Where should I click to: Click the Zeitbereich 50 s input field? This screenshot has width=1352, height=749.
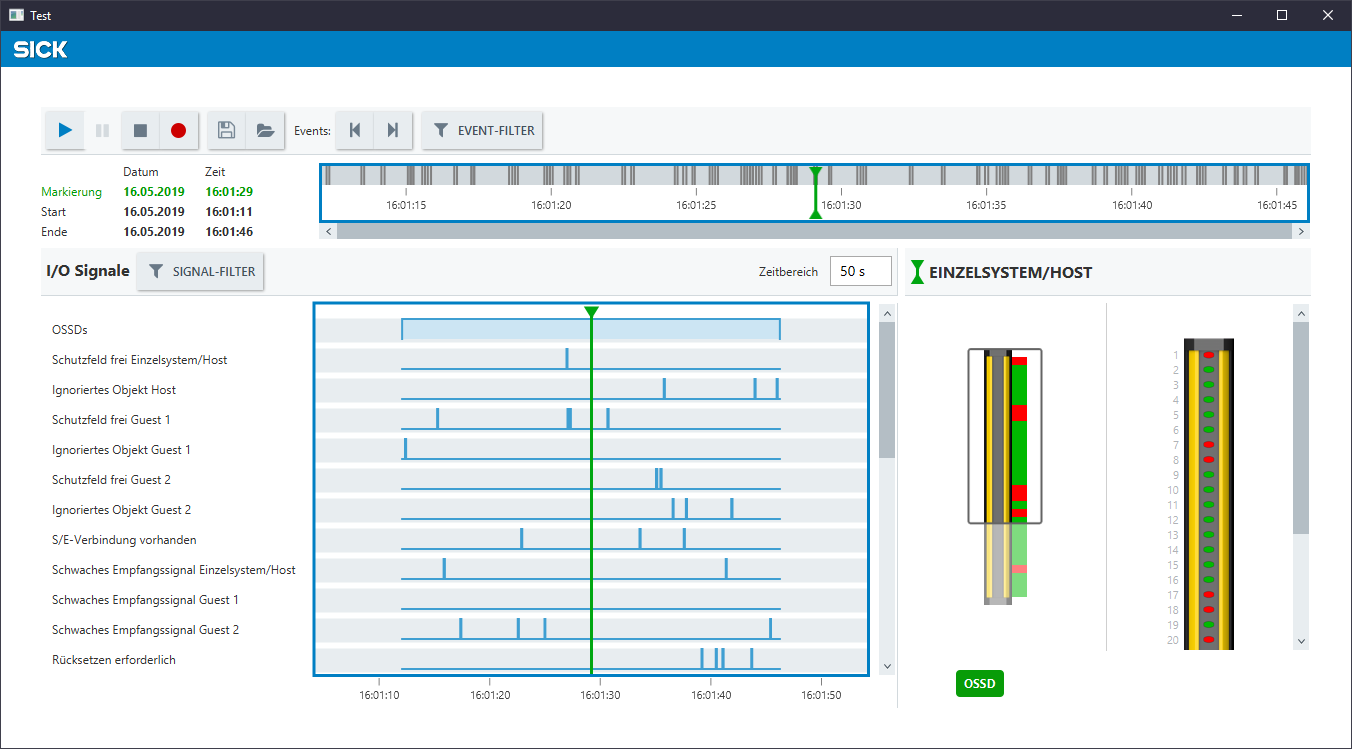coord(861,271)
